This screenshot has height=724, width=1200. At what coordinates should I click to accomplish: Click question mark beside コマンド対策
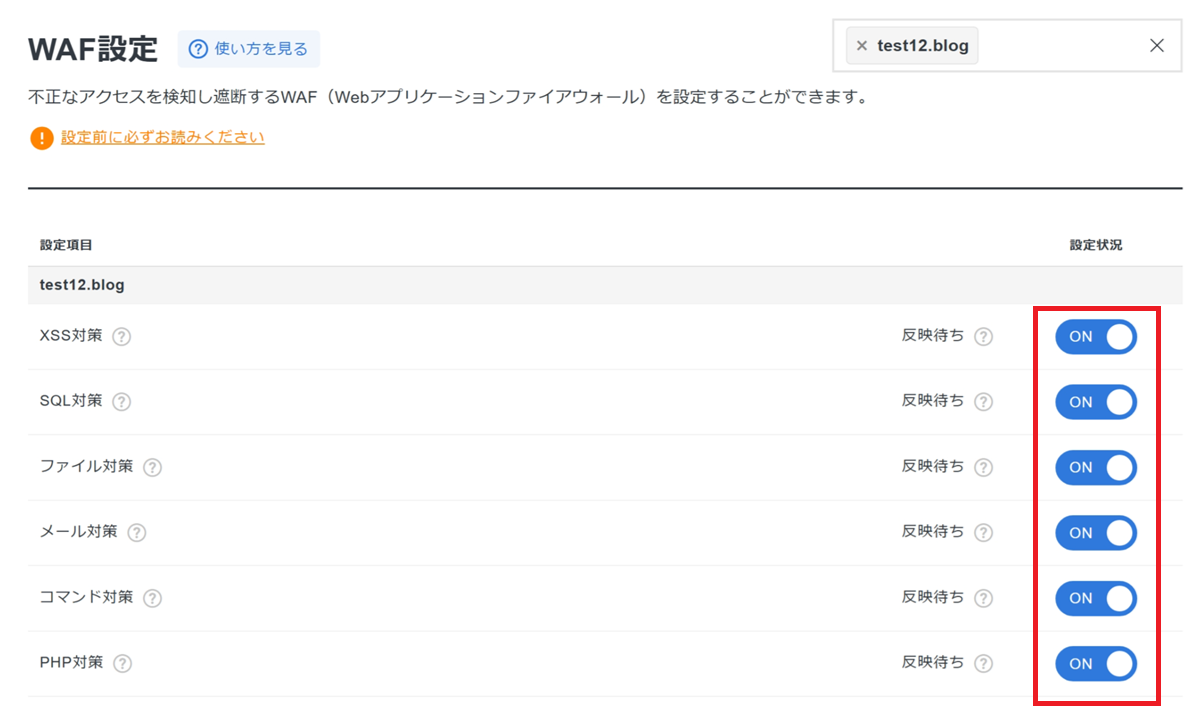click(x=152, y=598)
